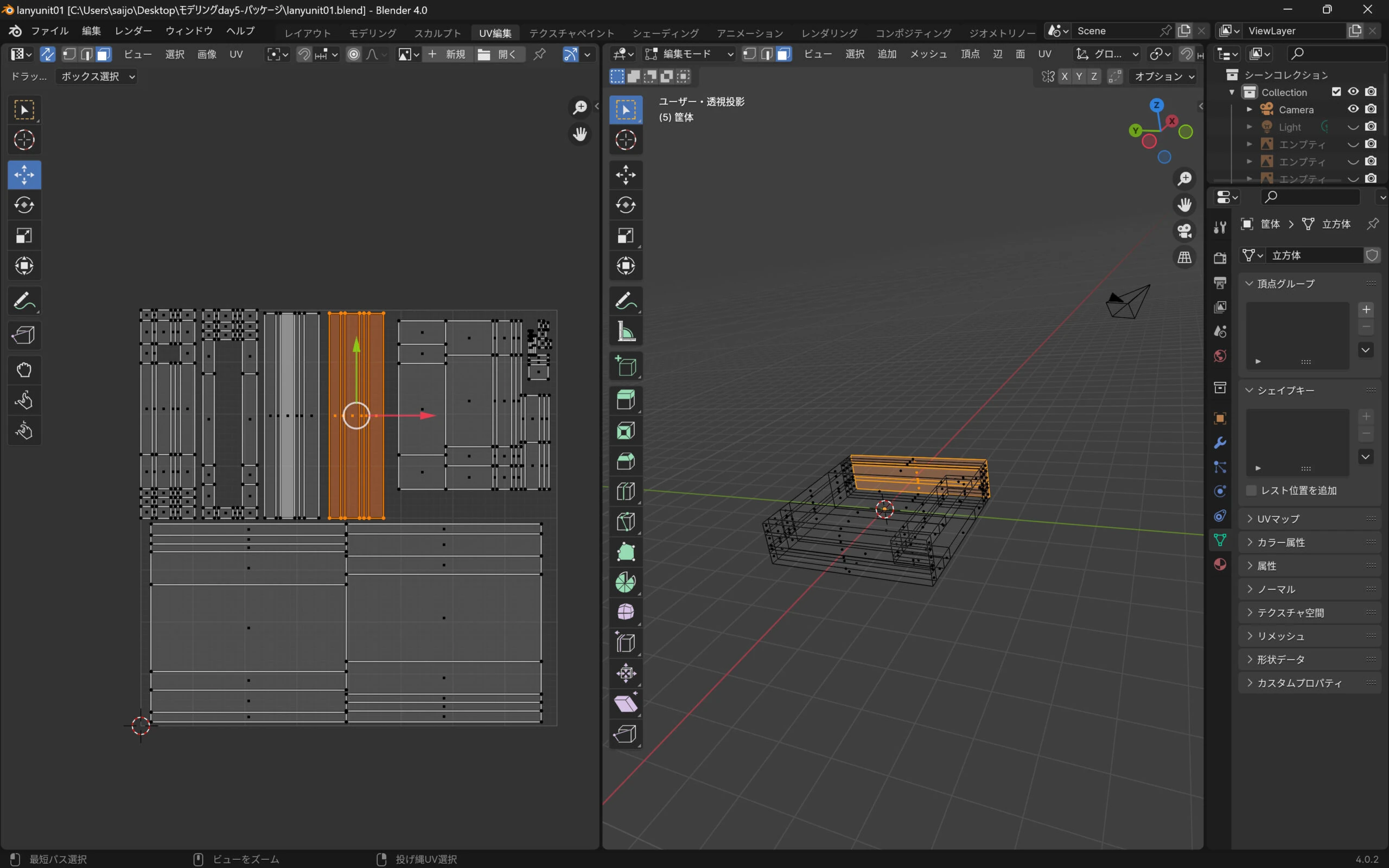The image size is (1389, 868).
Task: Expand the UVマップ panel
Action: [x=1278, y=519]
